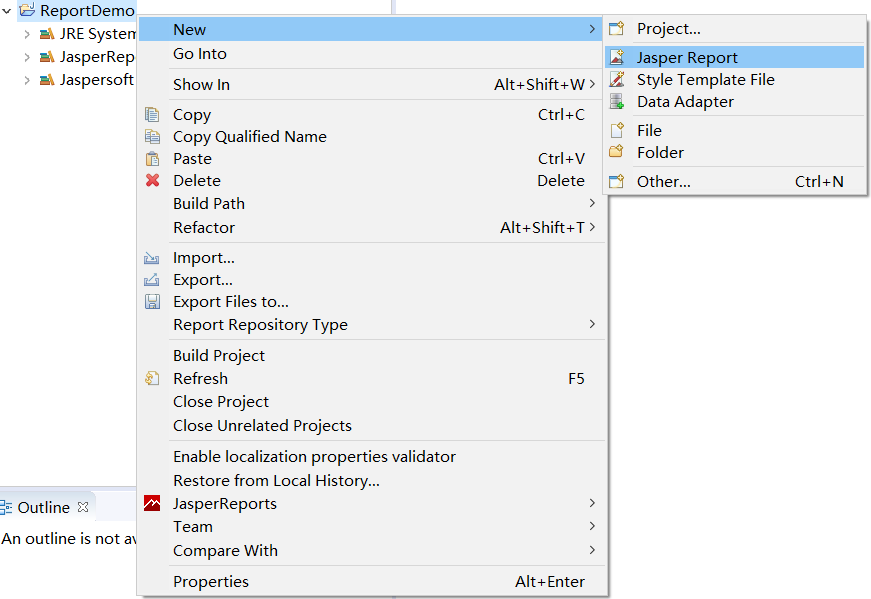Select the ReportDemo project in tree
871x599 pixels.
tap(87, 11)
